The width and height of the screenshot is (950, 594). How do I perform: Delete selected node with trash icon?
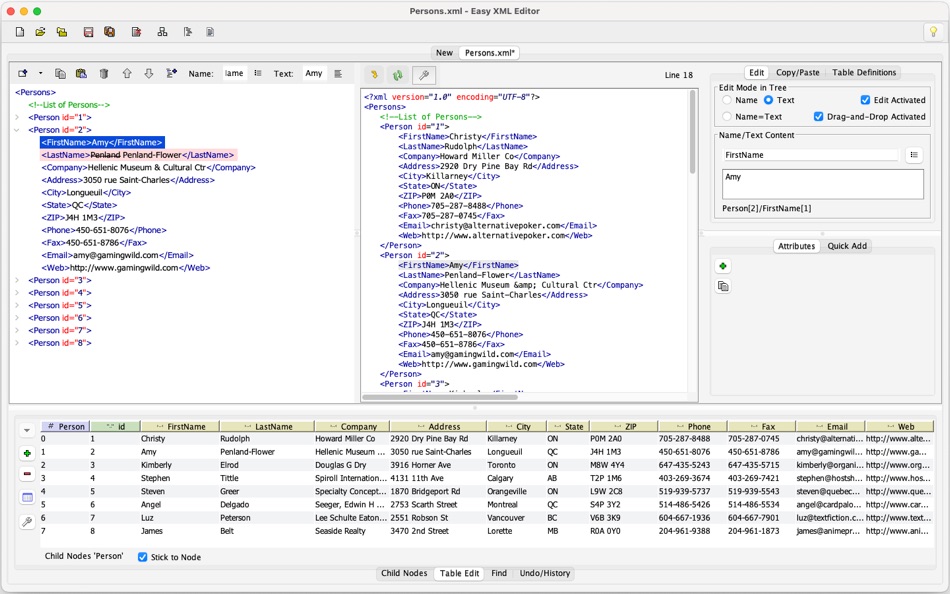(103, 74)
